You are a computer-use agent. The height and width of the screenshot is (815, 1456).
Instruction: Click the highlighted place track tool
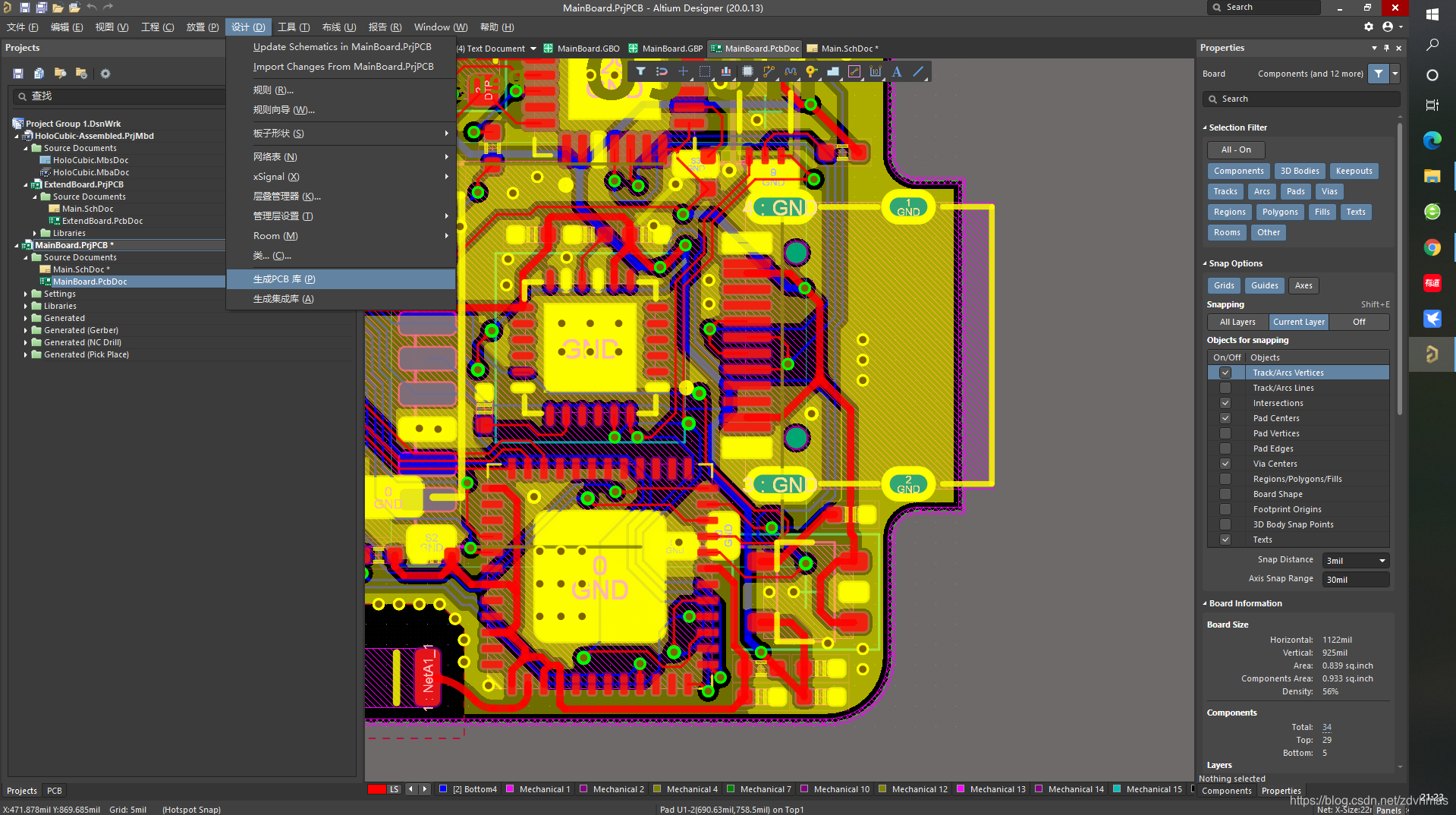pos(854,71)
